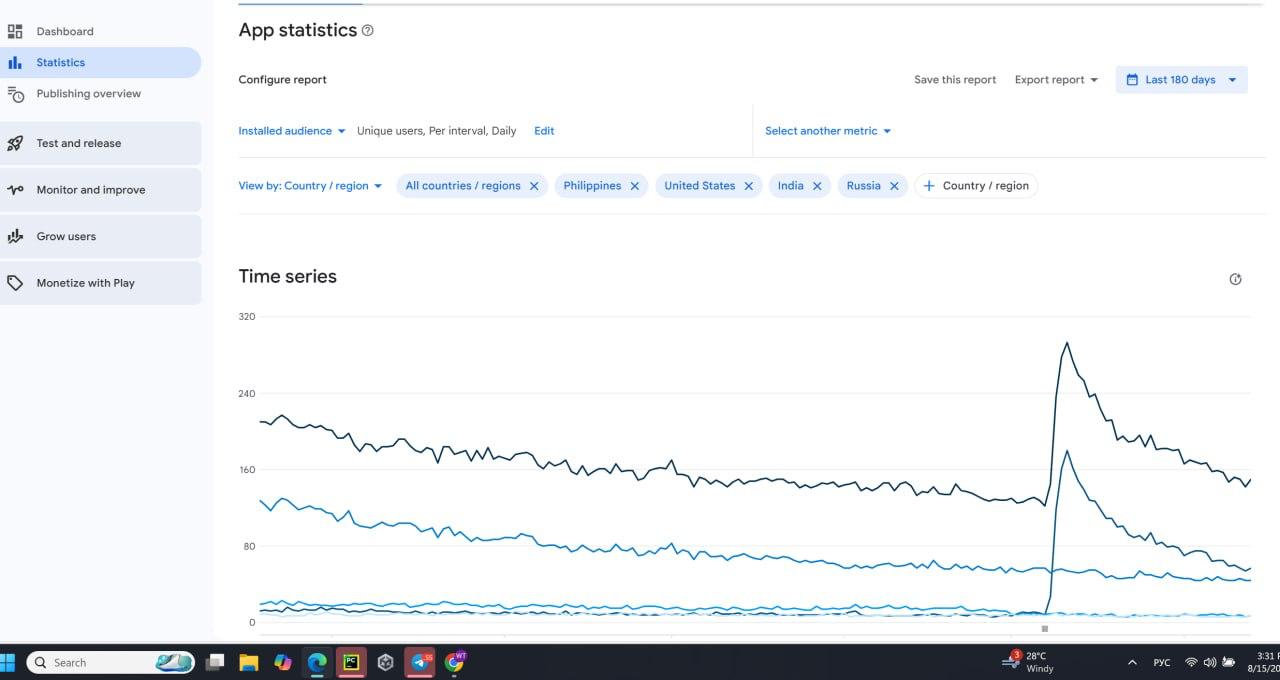The width and height of the screenshot is (1280, 680).
Task: Expand the Select another metric dropdown
Action: (827, 130)
